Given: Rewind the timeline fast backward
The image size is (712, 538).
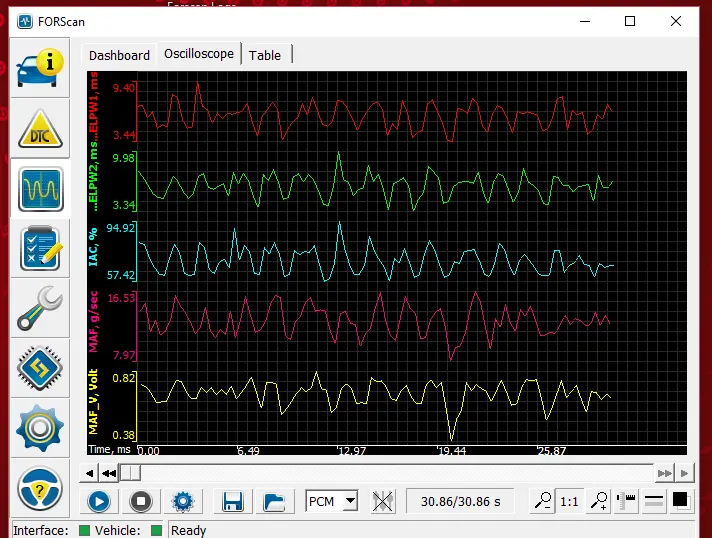Looking at the screenshot, I should point(109,474).
